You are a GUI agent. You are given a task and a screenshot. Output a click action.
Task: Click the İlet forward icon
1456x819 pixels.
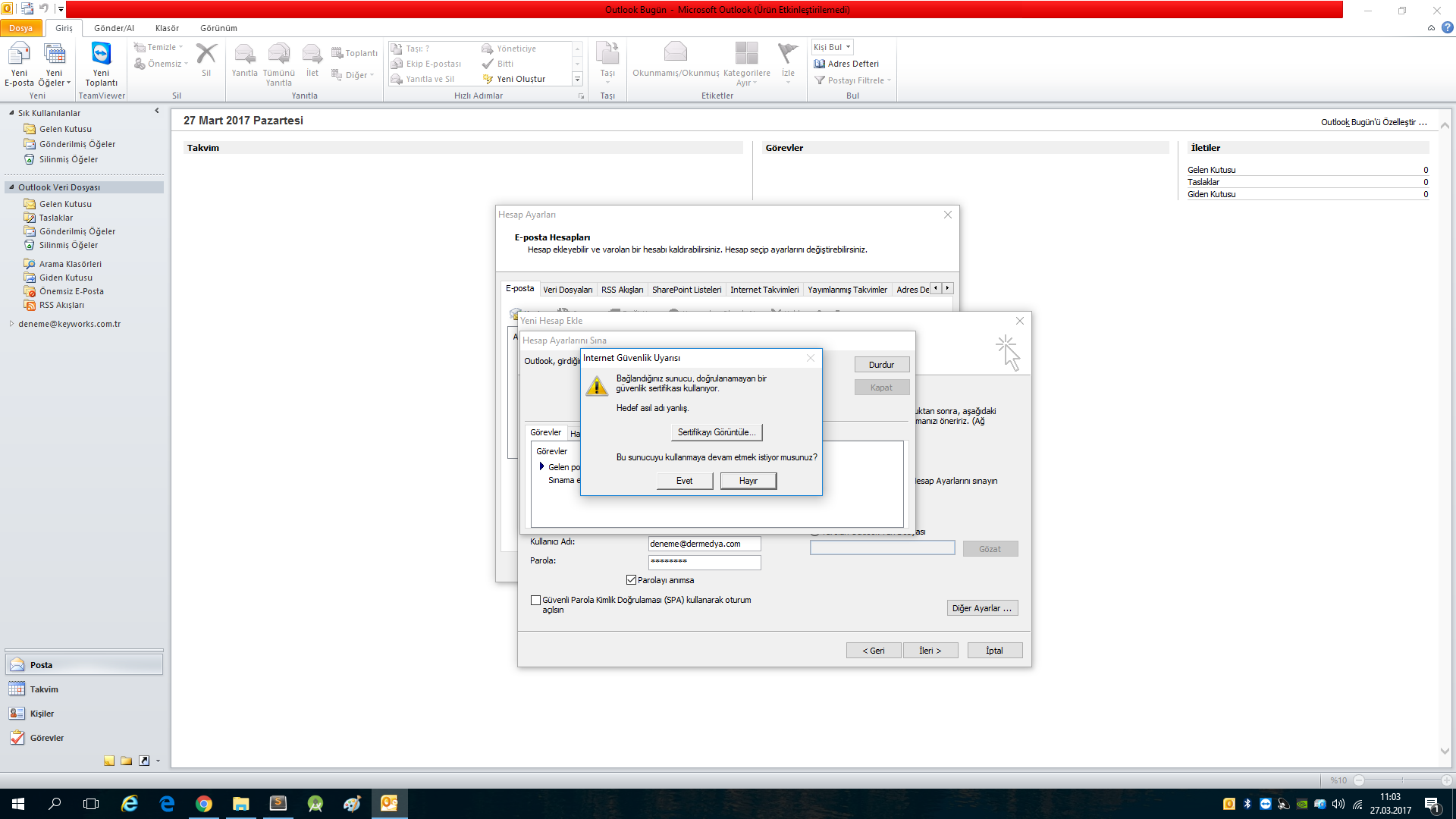312,60
